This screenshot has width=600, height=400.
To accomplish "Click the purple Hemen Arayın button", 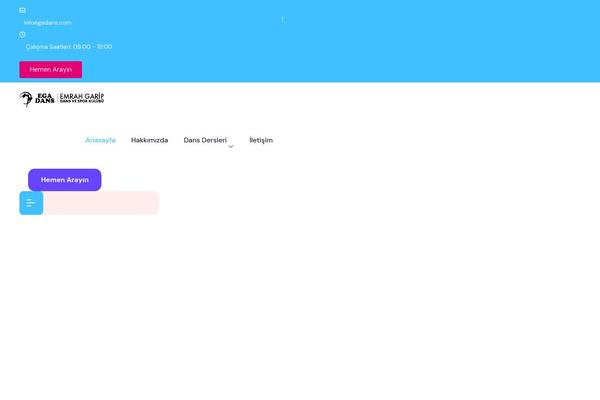I will tap(65, 180).
